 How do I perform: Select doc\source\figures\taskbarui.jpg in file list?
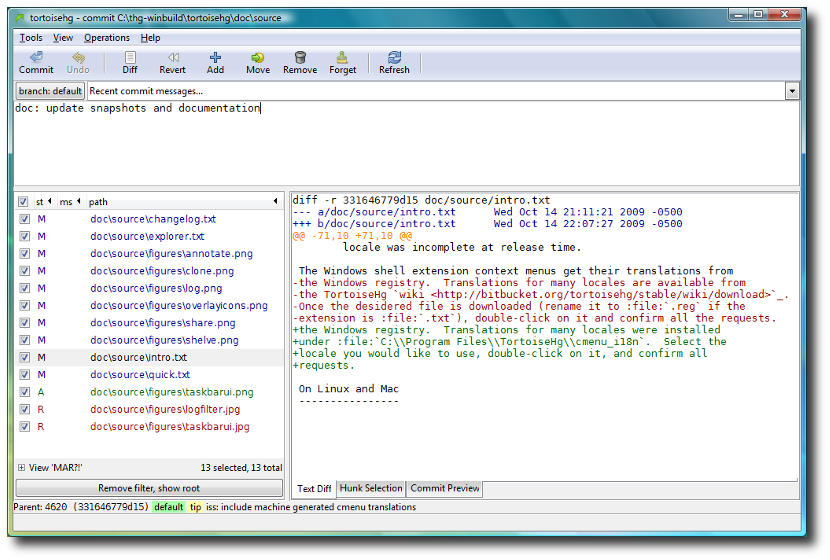(x=169, y=427)
